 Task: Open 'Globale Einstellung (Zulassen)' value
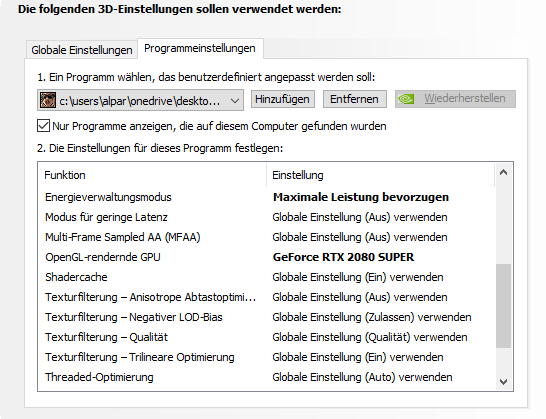[372, 317]
